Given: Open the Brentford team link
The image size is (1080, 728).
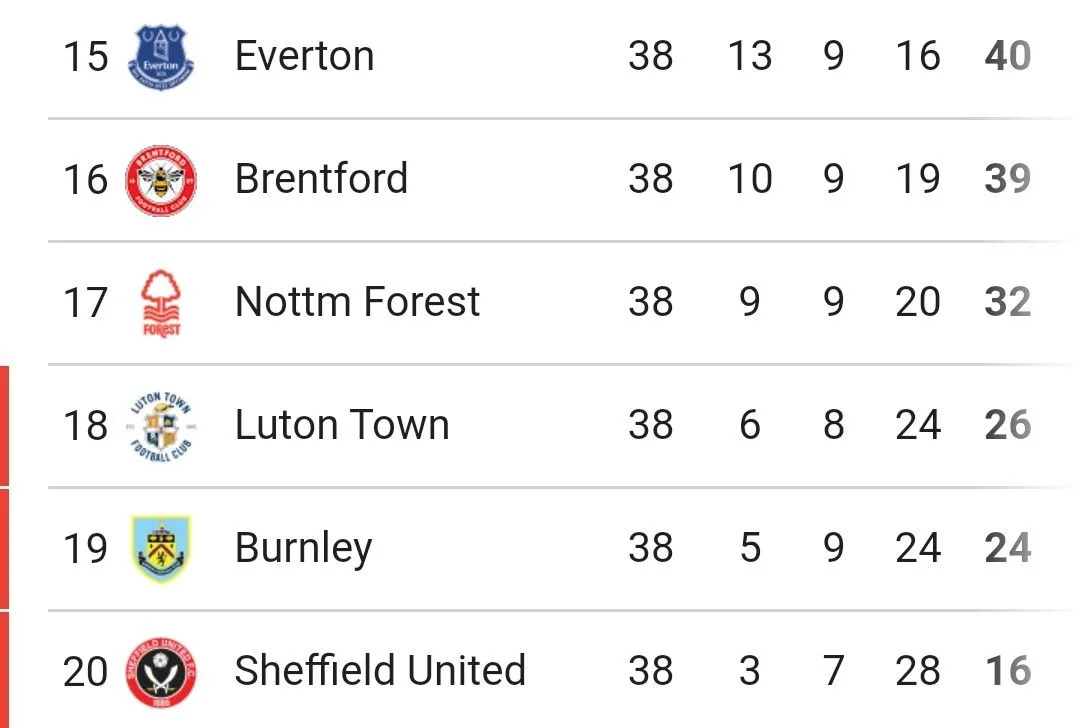Looking at the screenshot, I should coord(321,178).
